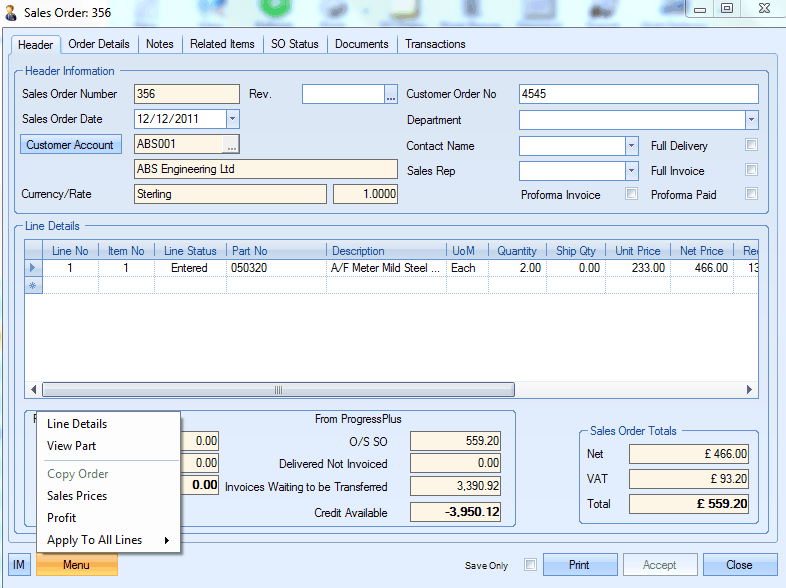The image size is (786, 588).
Task: Click the Rev. browse ellipsis button
Action: point(391,95)
